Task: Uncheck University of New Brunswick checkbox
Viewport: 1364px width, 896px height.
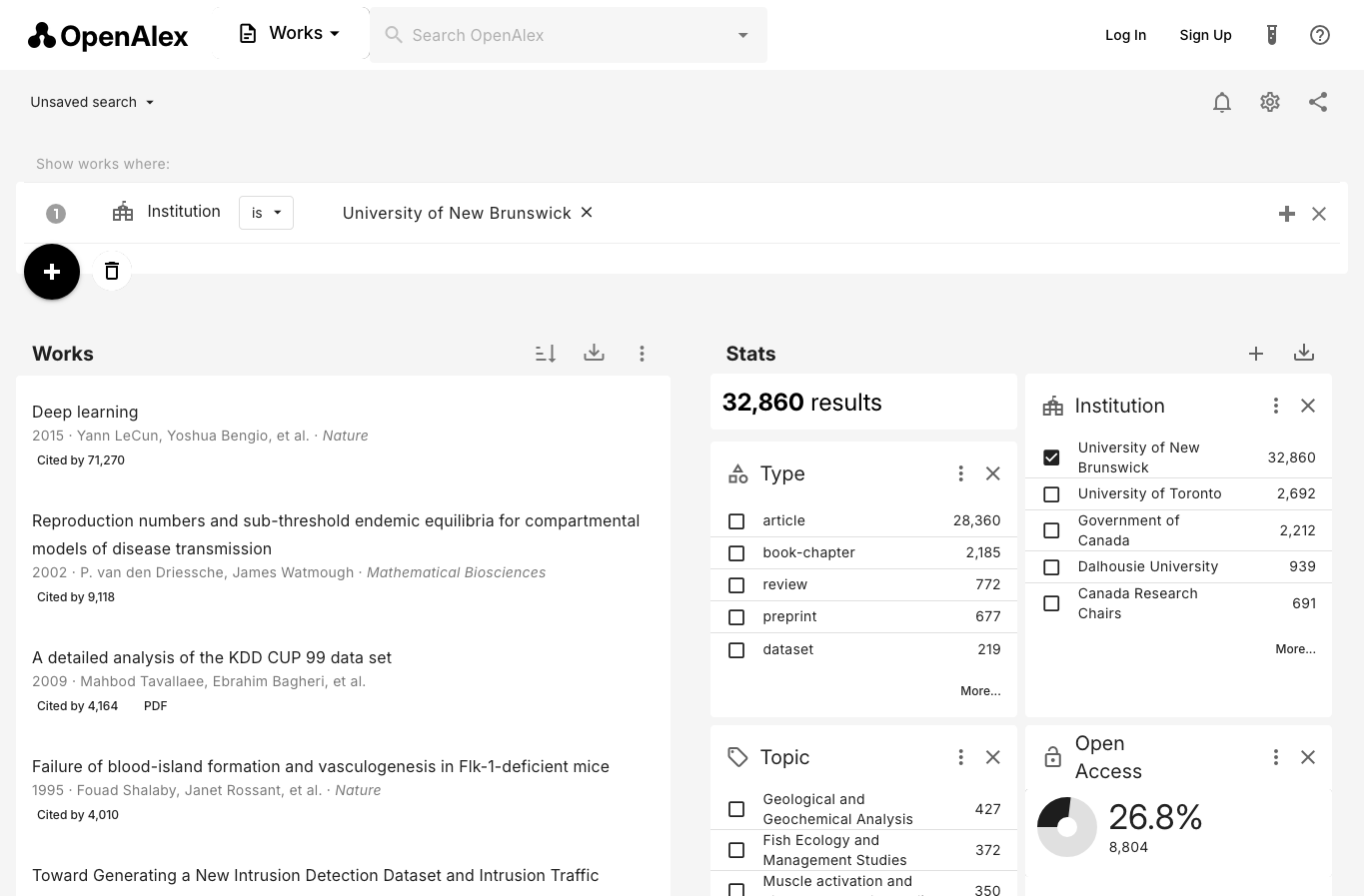Action: click(x=1051, y=457)
